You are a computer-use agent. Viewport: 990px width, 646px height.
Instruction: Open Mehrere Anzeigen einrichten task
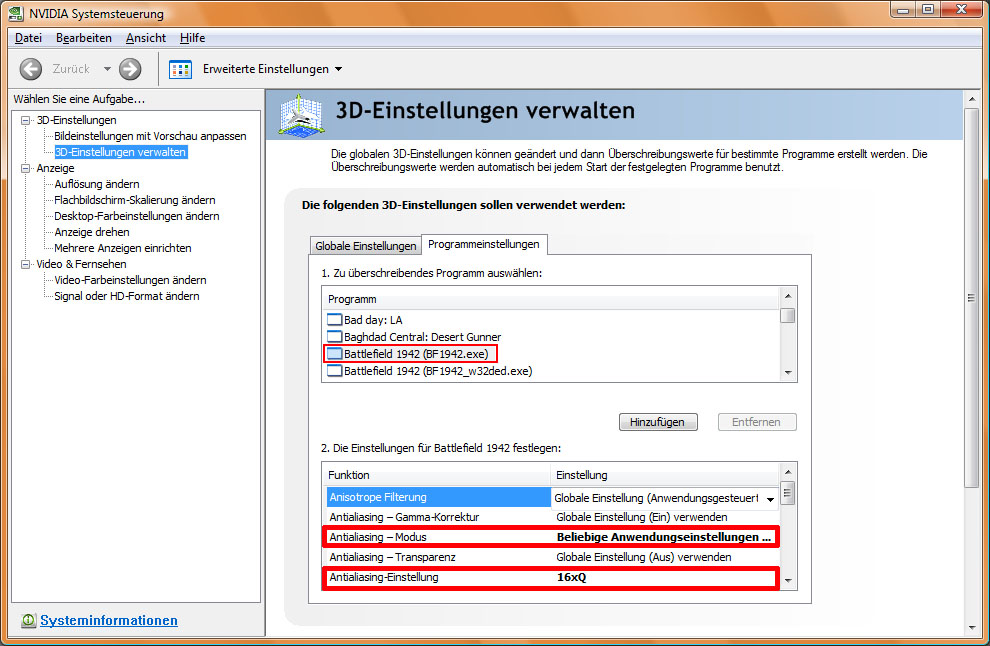point(122,248)
